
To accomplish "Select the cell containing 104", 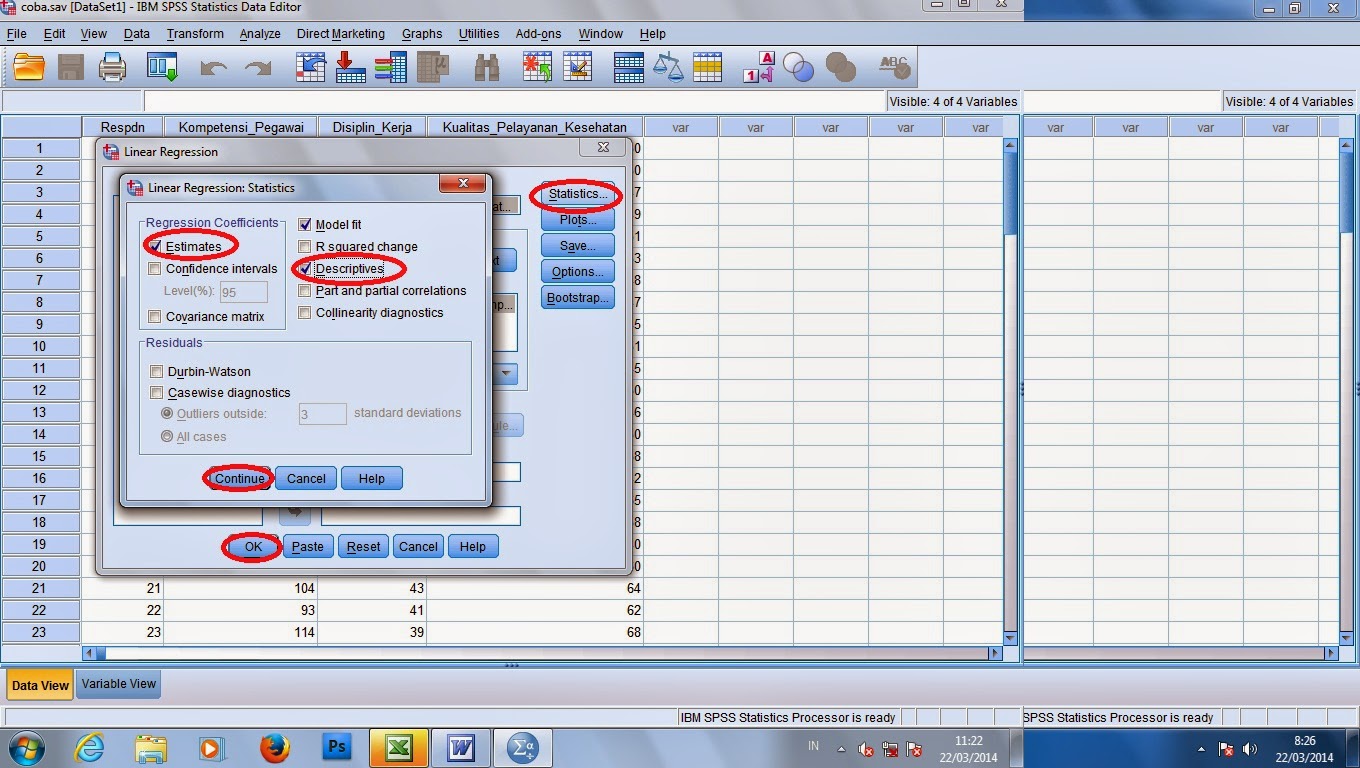I will [x=241, y=588].
